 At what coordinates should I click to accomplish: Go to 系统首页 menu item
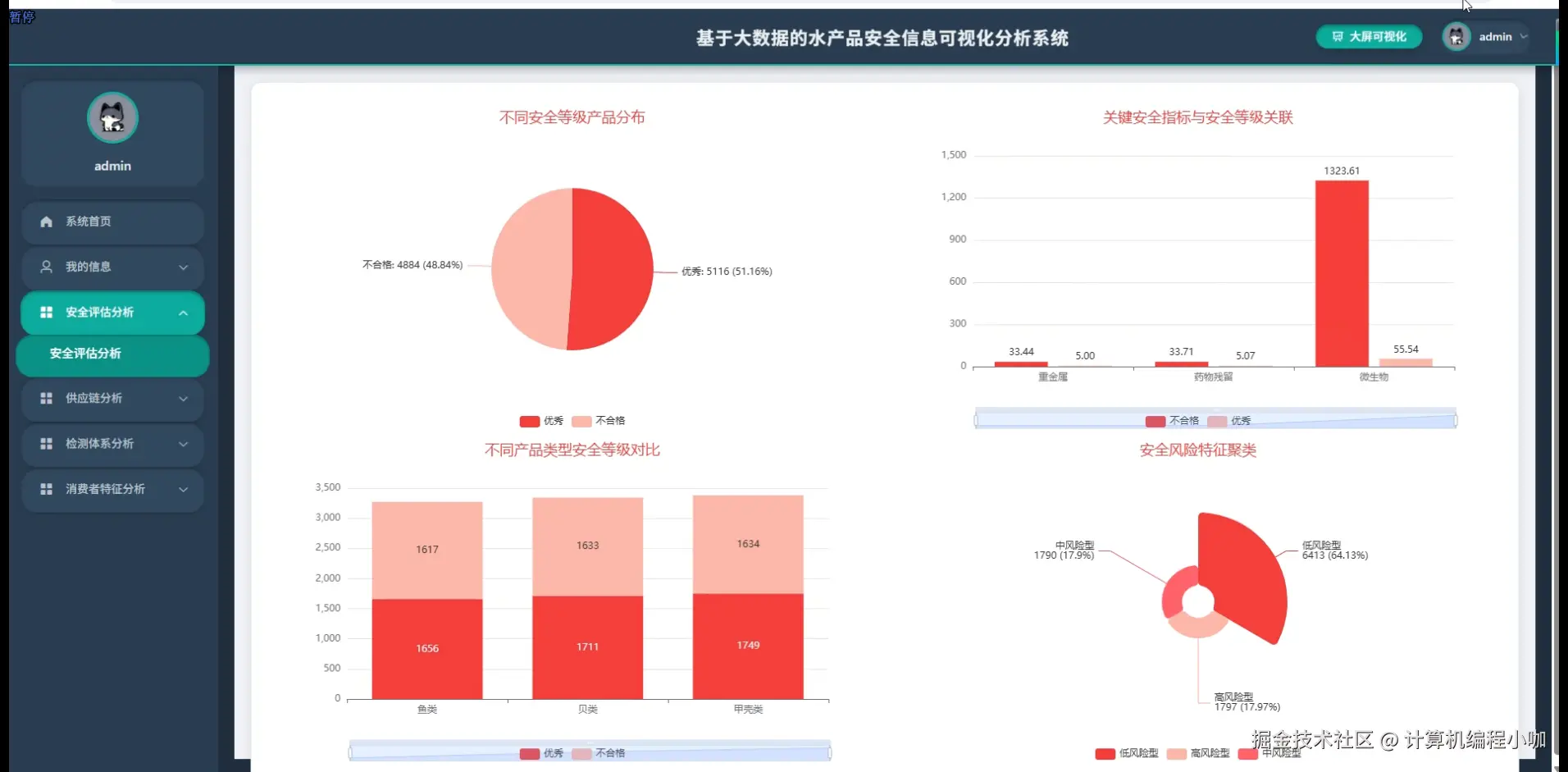coord(112,222)
